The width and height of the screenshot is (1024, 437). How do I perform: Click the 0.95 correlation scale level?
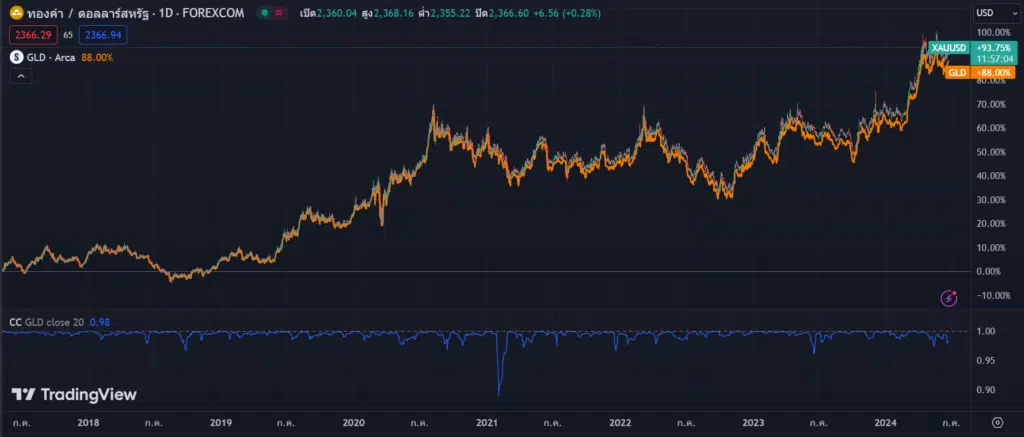click(986, 361)
